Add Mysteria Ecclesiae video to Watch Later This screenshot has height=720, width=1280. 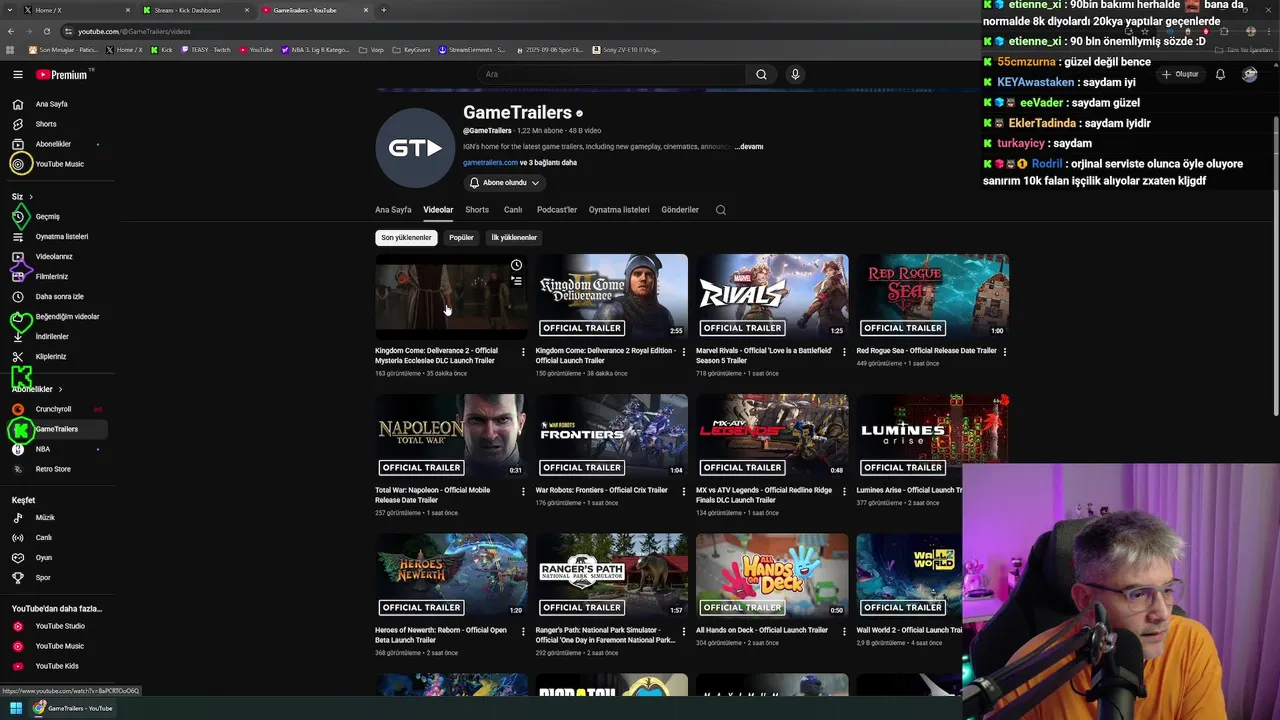516,265
